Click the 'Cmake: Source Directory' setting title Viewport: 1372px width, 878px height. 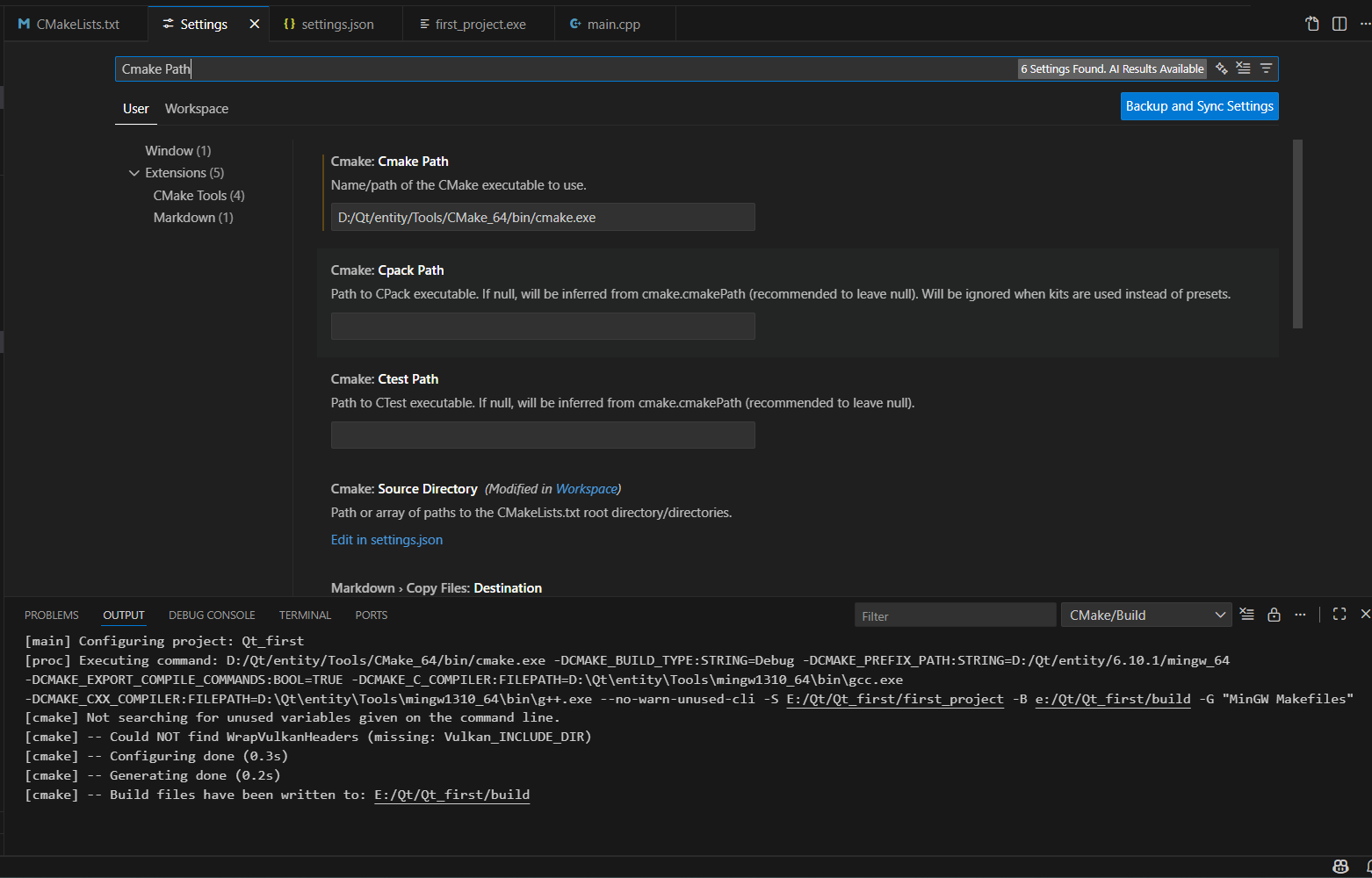pyautogui.click(x=404, y=489)
